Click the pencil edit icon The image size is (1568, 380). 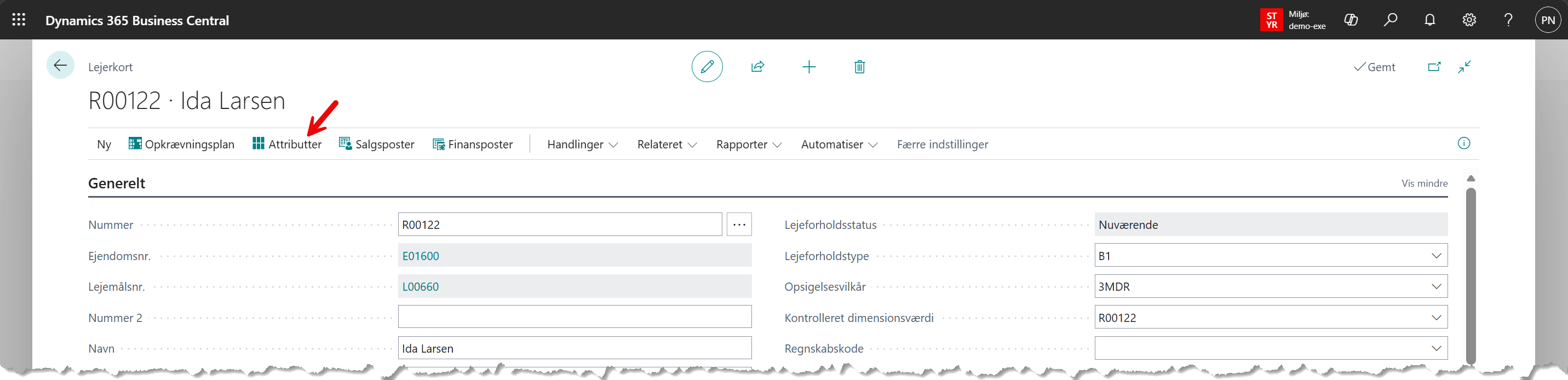click(x=707, y=67)
